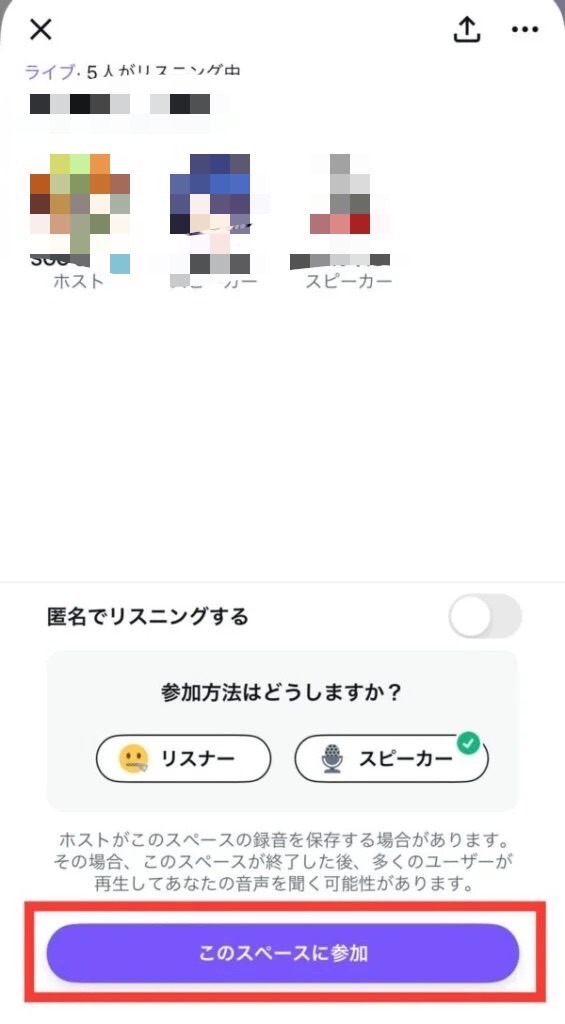
Task: Join with the このスペースに参加 button
Action: 283,953
